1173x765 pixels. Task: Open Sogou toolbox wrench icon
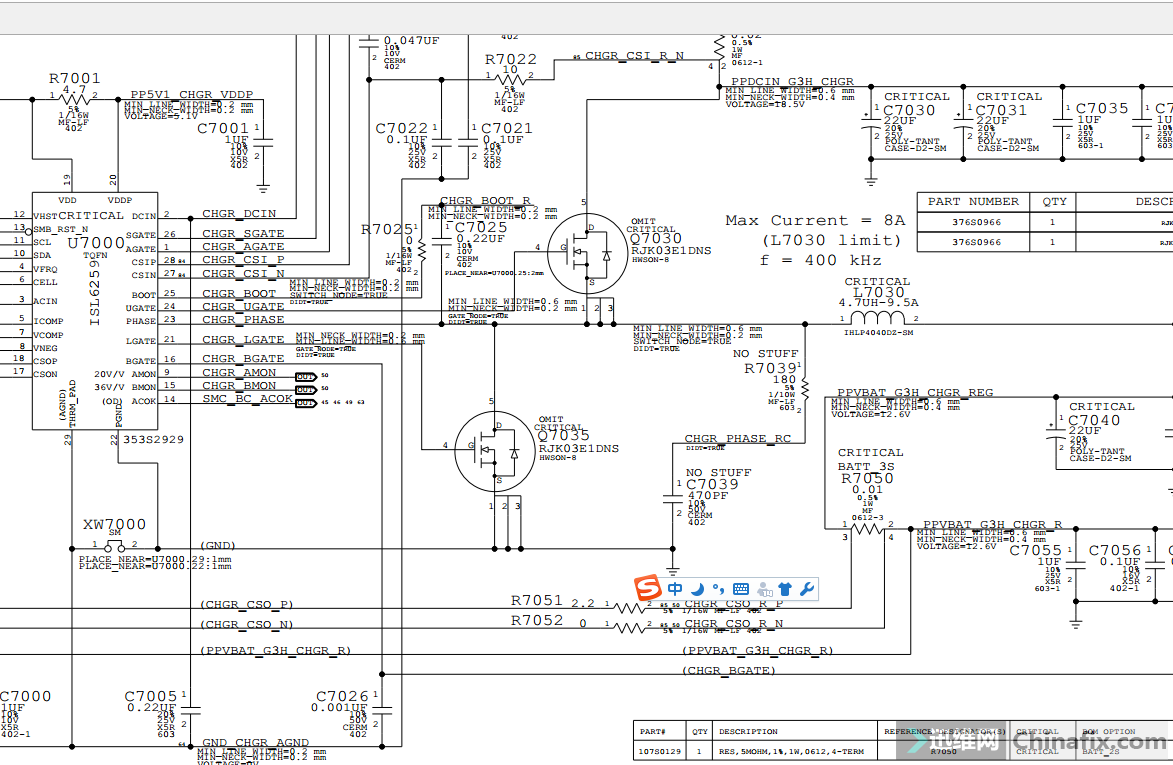pyautogui.click(x=806, y=589)
